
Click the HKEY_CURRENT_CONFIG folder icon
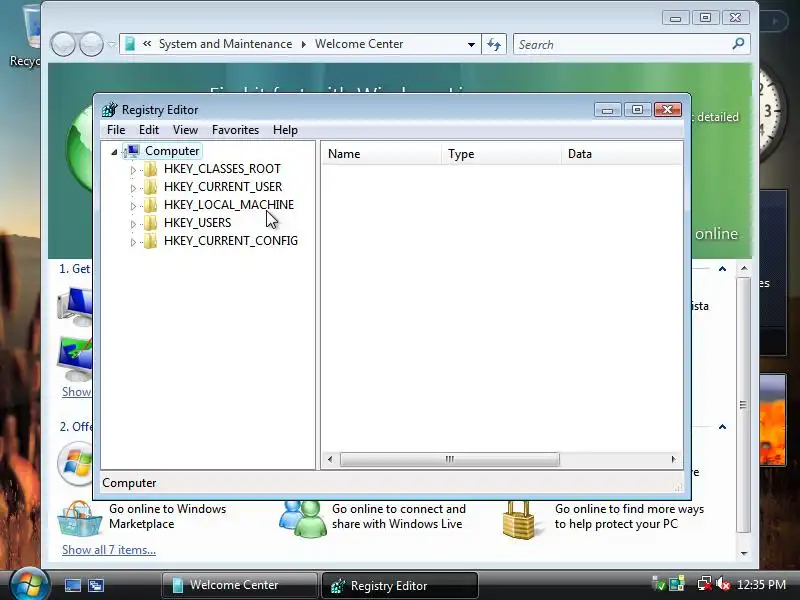point(151,241)
